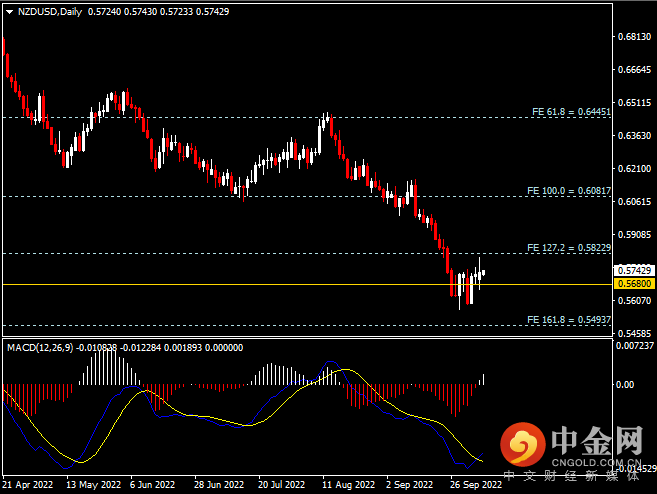The width and height of the screenshot is (657, 494).
Task: Click the yellow price tag 0.56800
Action: 634,284
